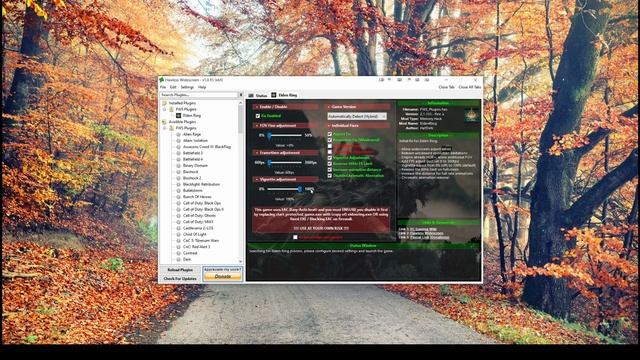The image size is (640, 360).
Task: Click the icon beside Battlefield 3
Action: point(178,153)
